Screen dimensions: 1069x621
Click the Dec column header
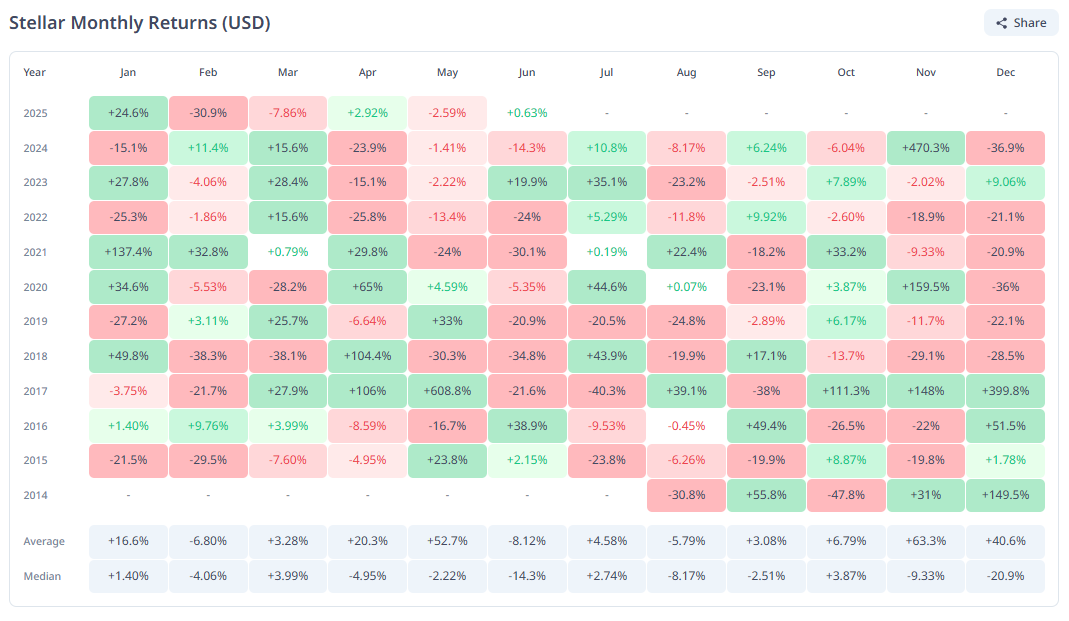pos(1005,72)
